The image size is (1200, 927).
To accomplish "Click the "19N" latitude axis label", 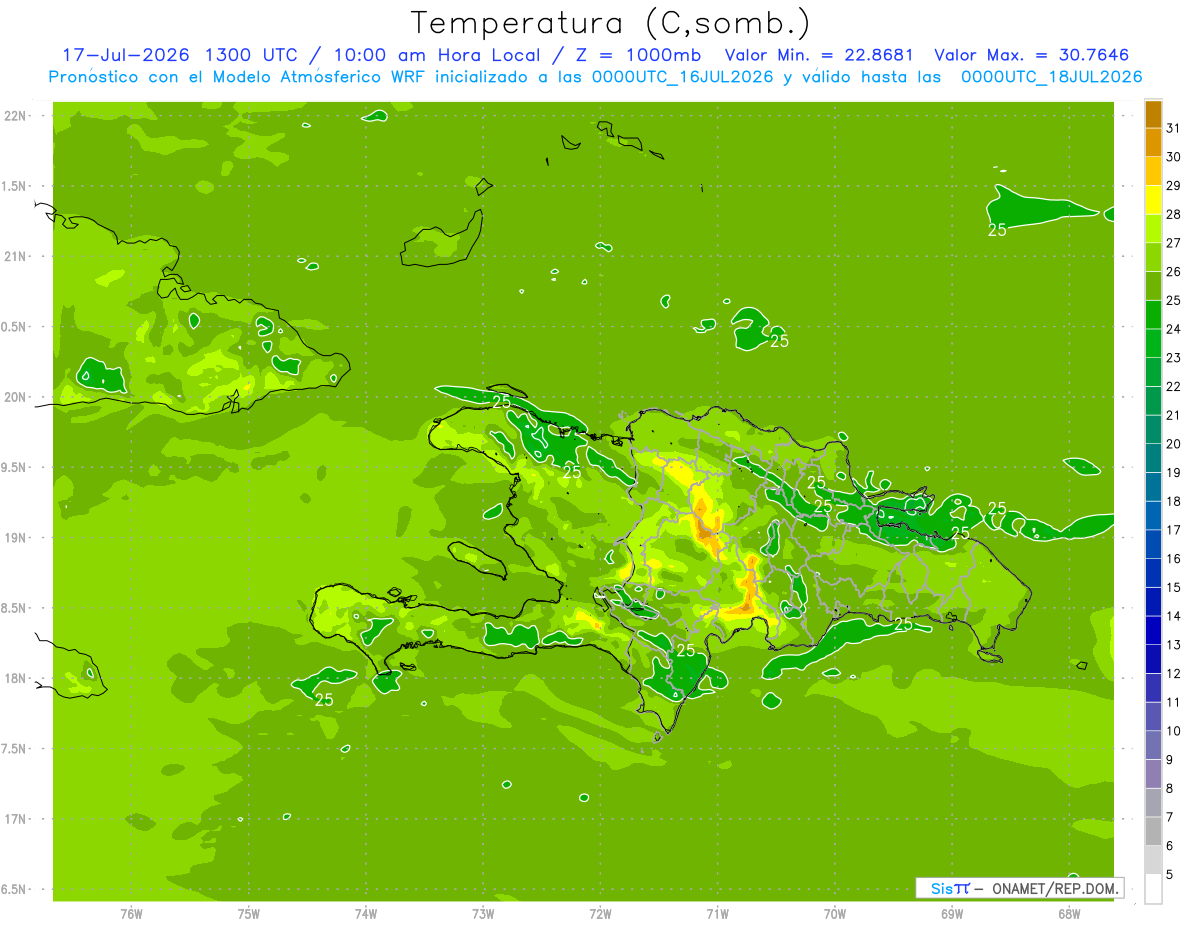I will click(x=17, y=538).
